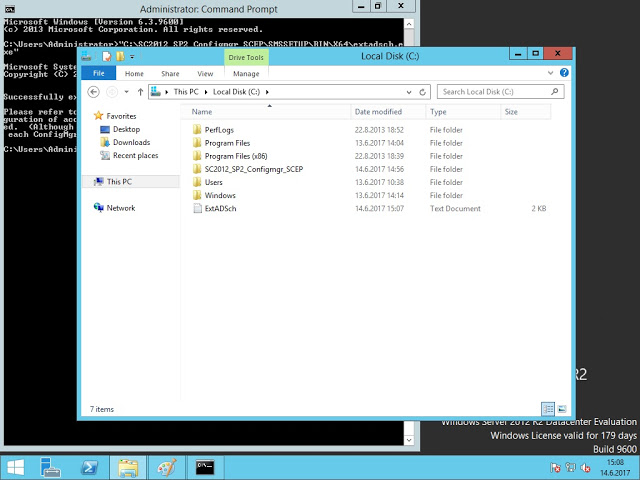Switch to the View ribbon tab
The width and height of the screenshot is (640, 480).
coord(205,74)
